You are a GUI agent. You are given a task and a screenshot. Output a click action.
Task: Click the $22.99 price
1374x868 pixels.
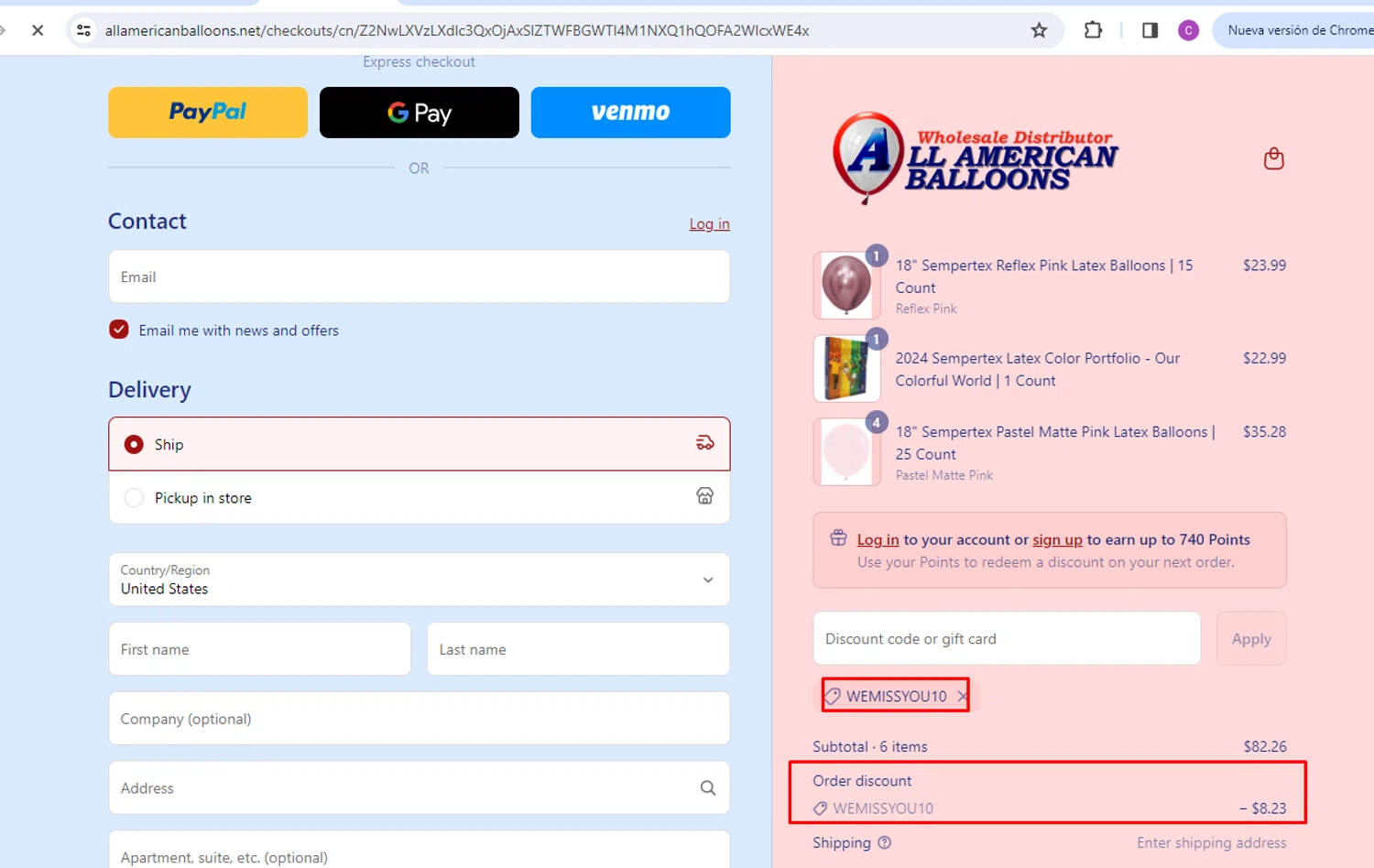pyautogui.click(x=1264, y=358)
